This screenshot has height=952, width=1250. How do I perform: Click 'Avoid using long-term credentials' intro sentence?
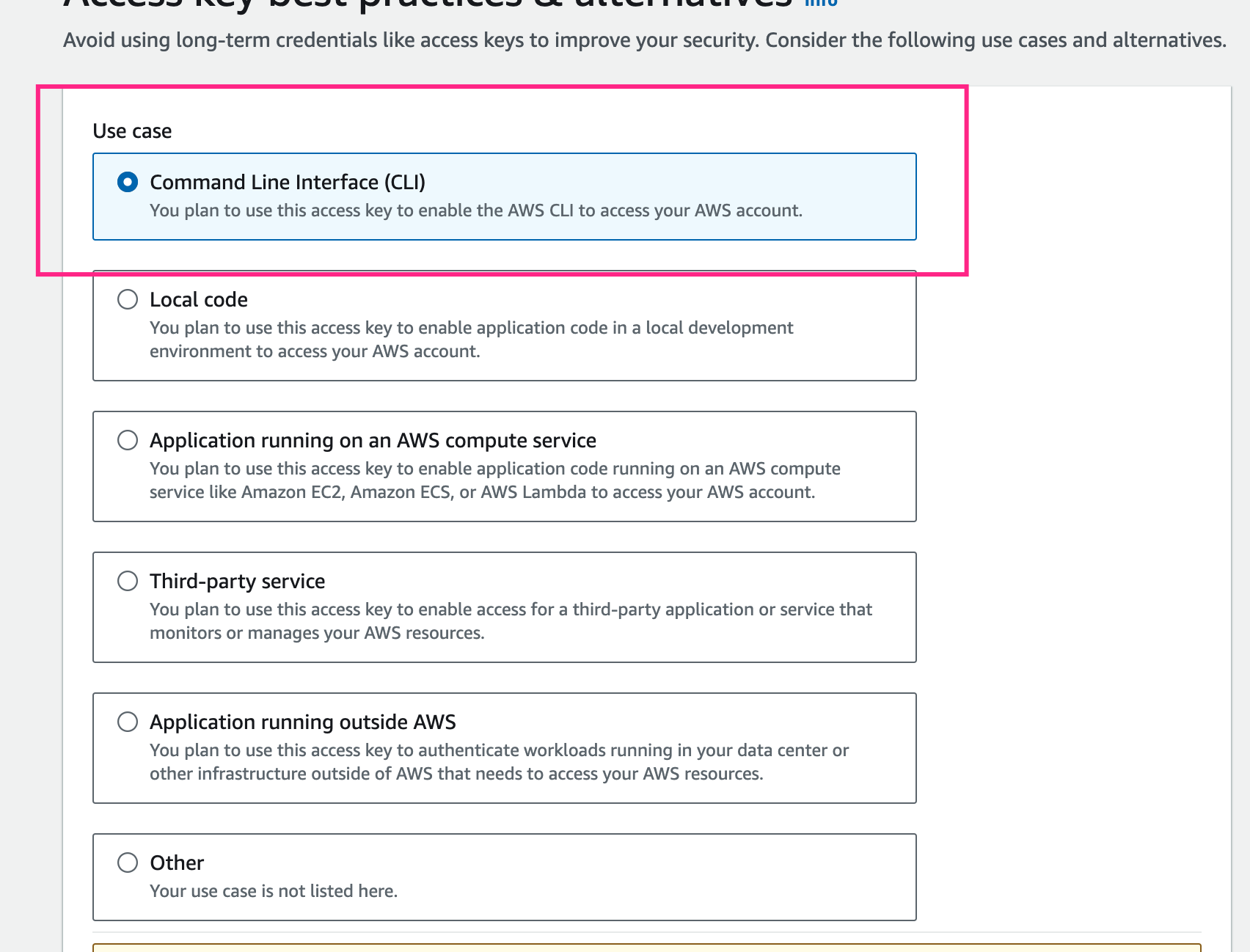tap(645, 40)
